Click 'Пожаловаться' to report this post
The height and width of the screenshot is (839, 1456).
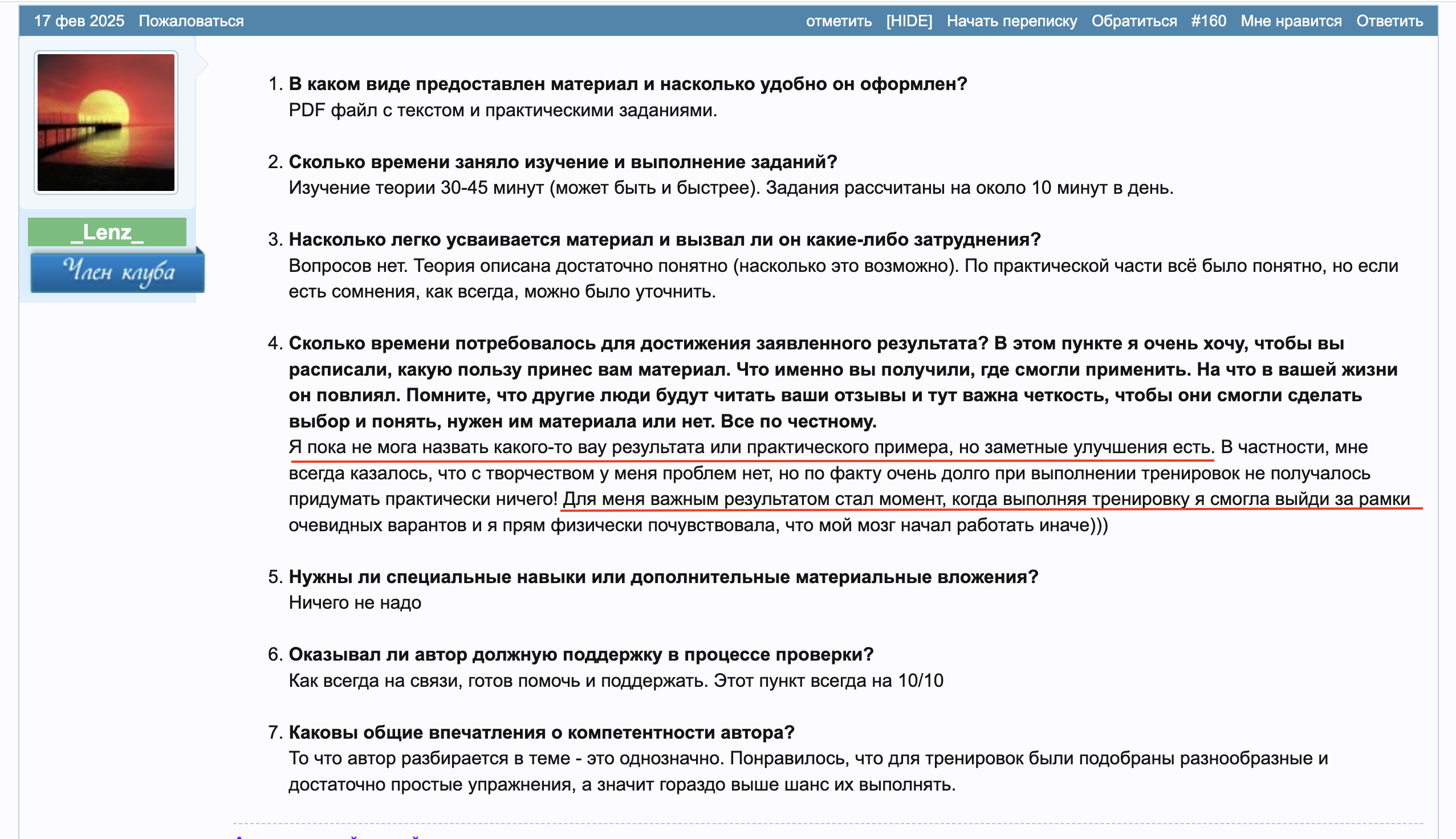point(191,21)
